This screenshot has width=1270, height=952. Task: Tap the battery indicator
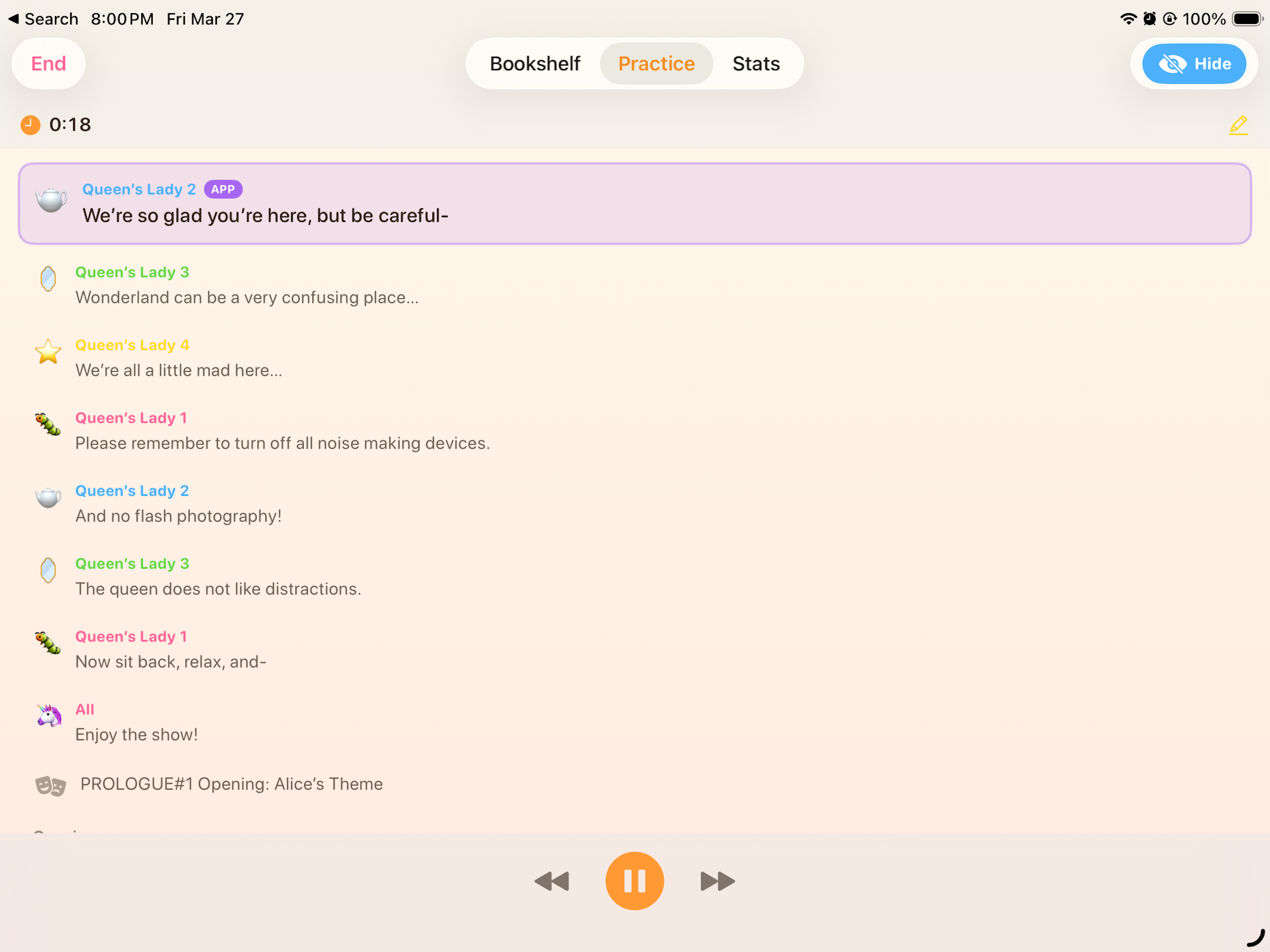click(1247, 19)
